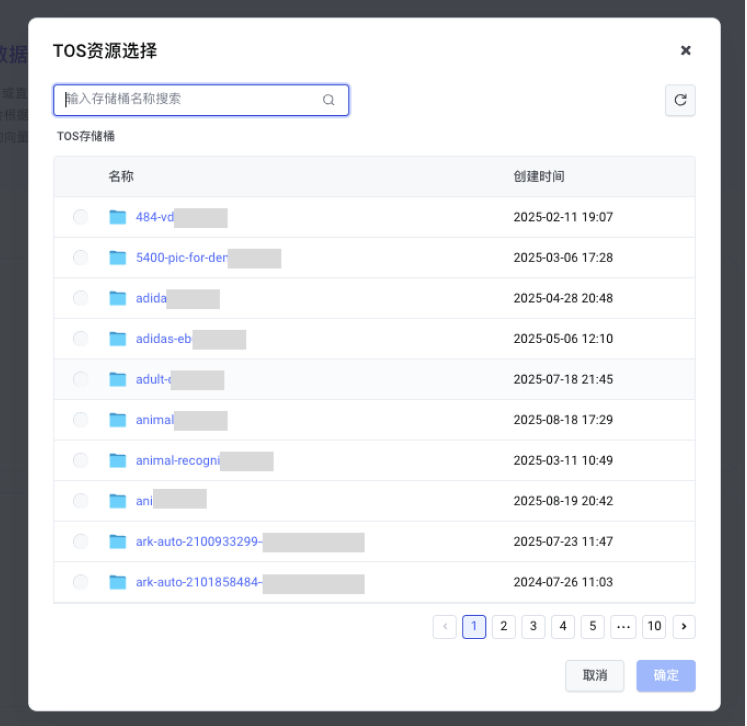Viewport: 747px width, 726px height.
Task: Click the date 2025-05-06 12:10
Action: (x=563, y=339)
